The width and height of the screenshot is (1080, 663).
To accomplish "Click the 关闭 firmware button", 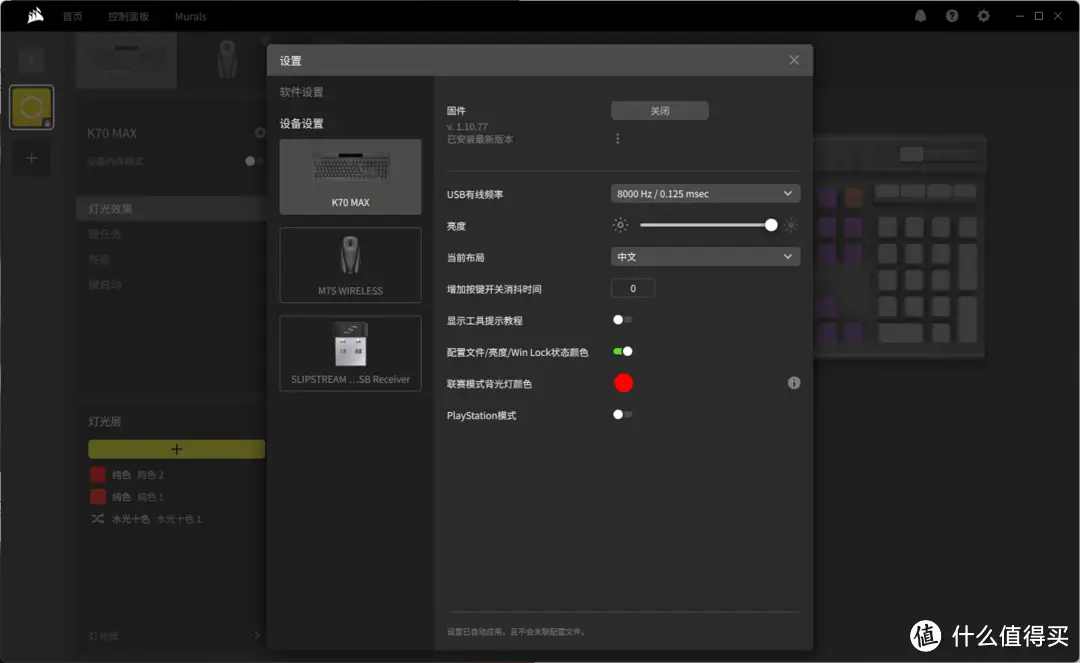I will 660,111.
